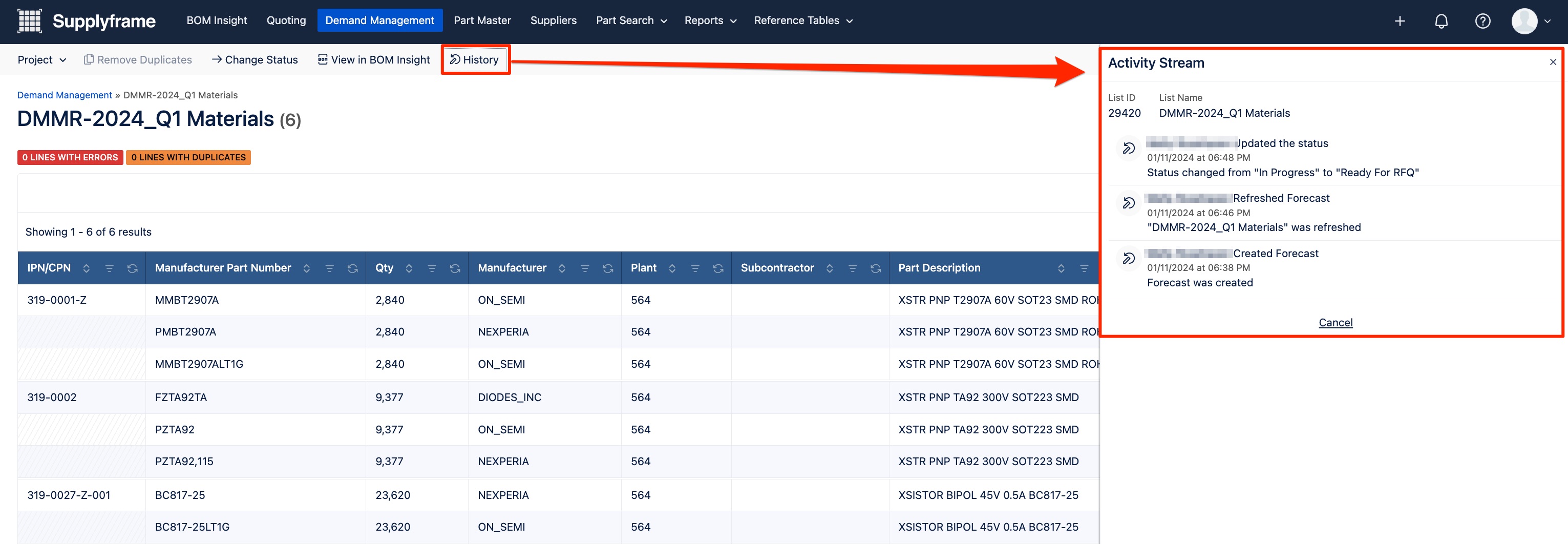1568x544 pixels.
Task: Filter the Qty column
Action: click(432, 268)
